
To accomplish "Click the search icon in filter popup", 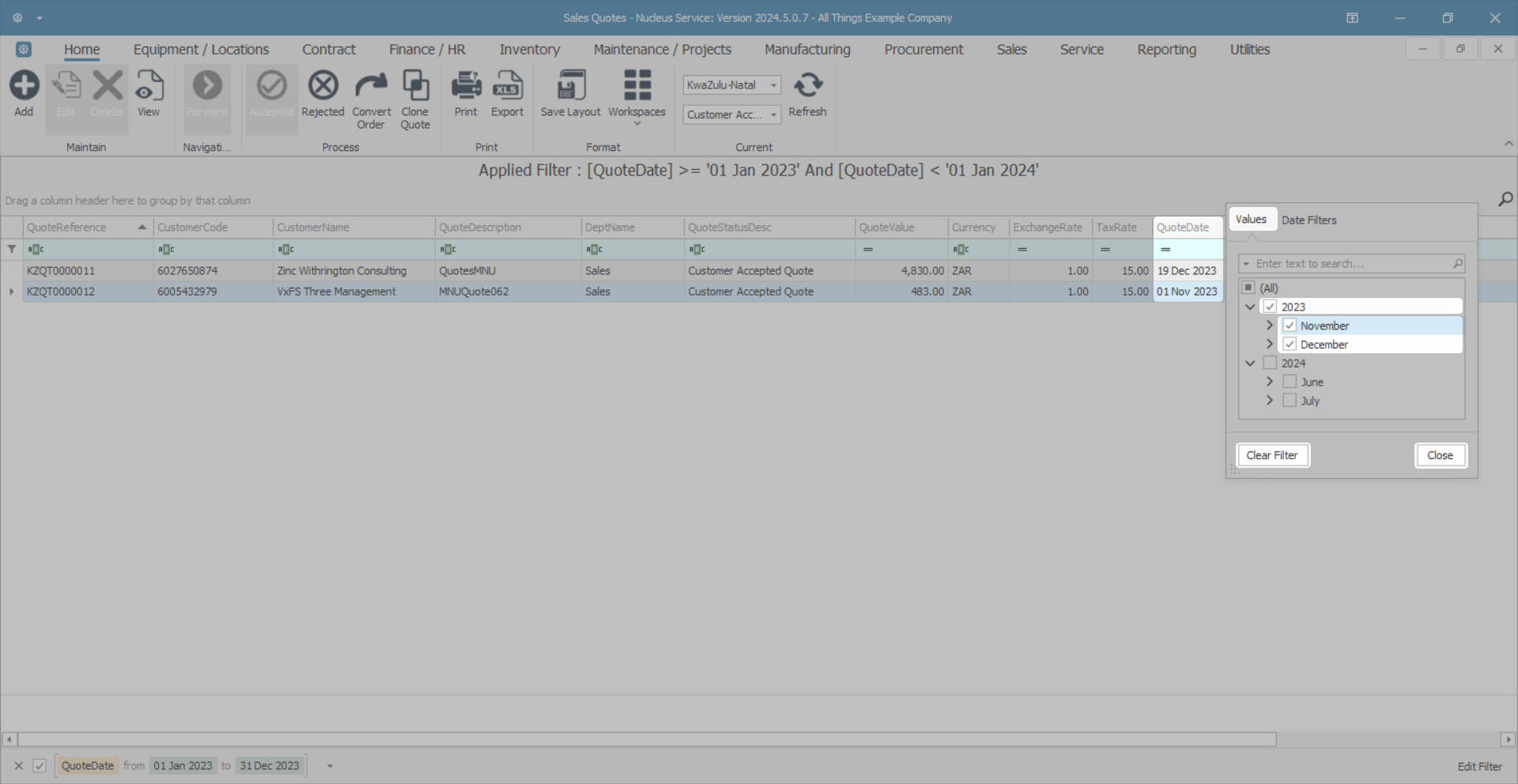I will (1457, 263).
